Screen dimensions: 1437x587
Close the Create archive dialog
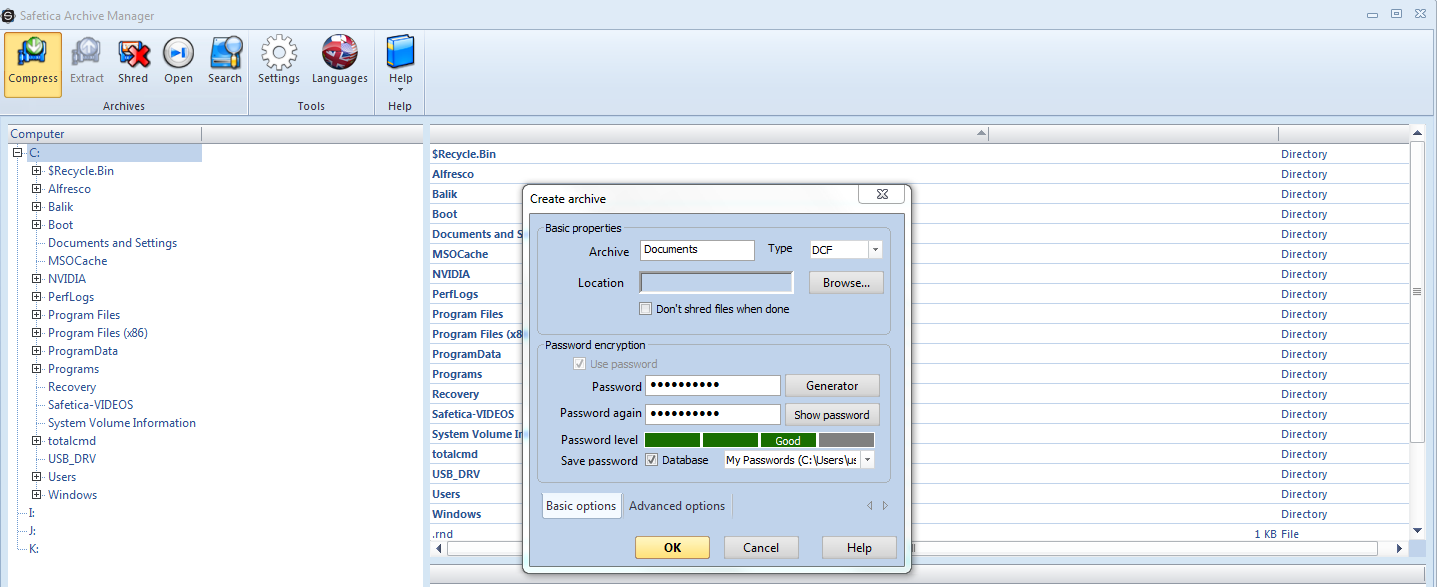882,195
